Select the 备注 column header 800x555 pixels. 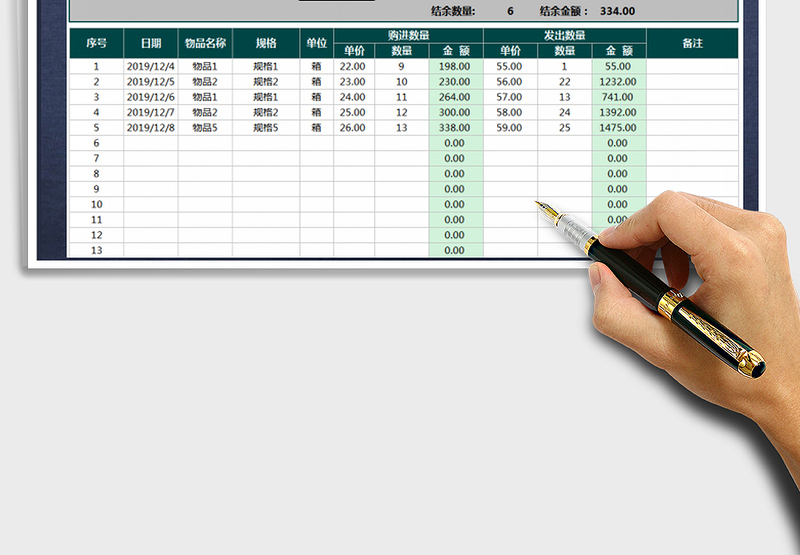(x=692, y=44)
